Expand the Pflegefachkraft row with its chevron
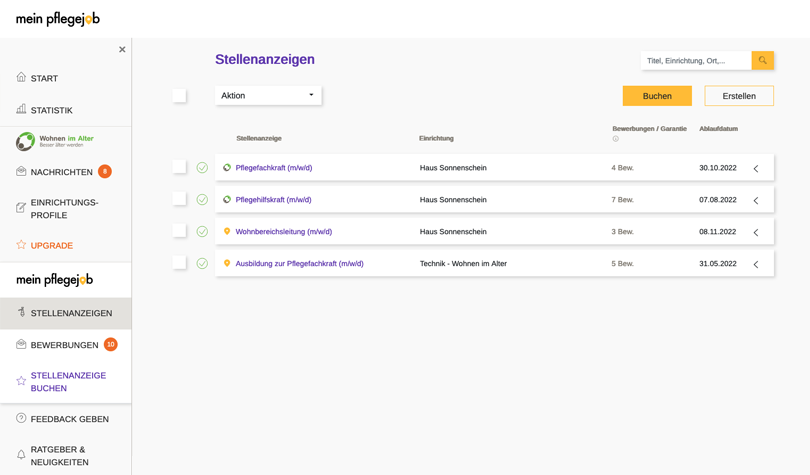This screenshot has width=810, height=475. [756, 169]
